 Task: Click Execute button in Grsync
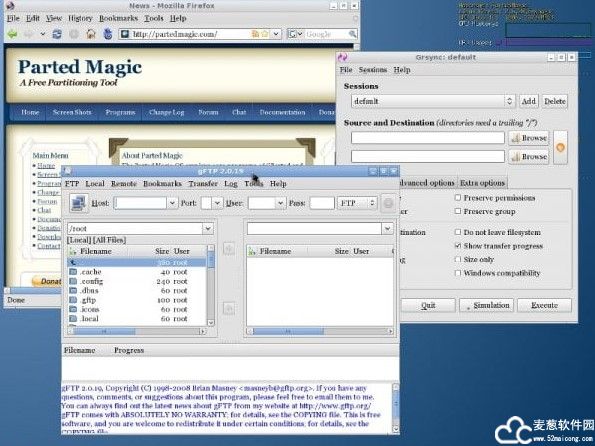[544, 305]
